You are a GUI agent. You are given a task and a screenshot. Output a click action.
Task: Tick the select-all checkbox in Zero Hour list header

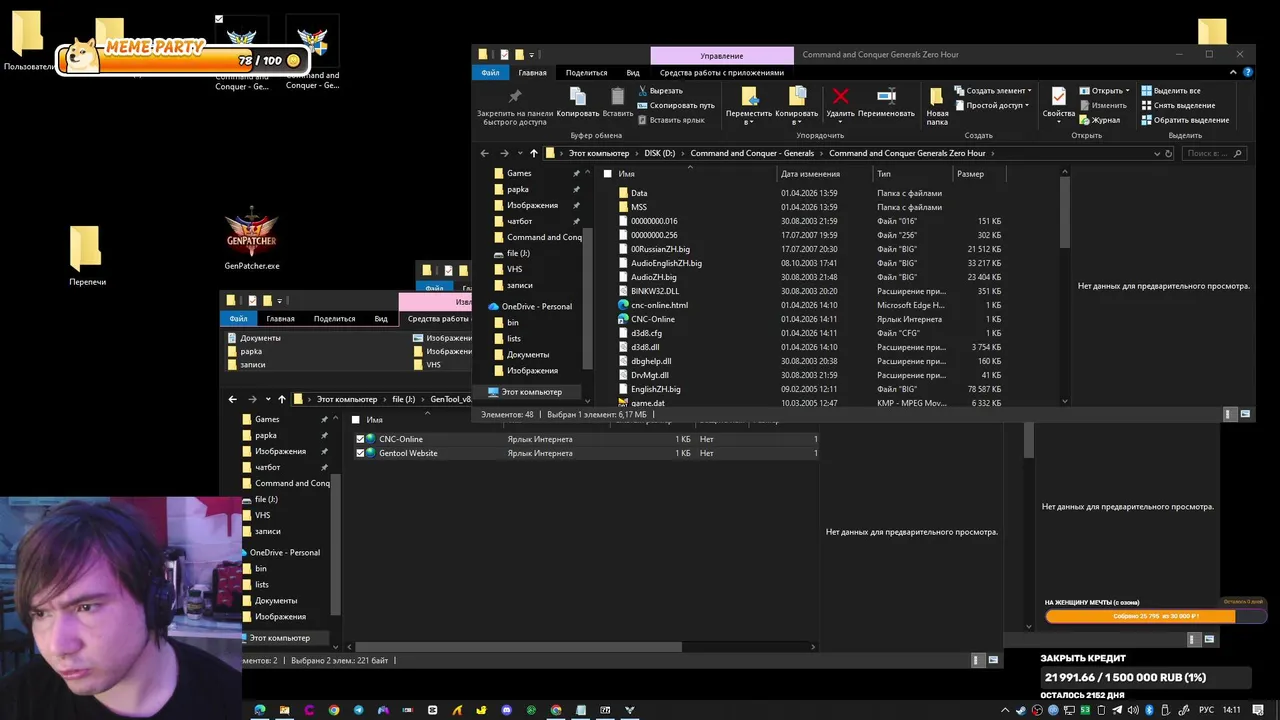607,174
